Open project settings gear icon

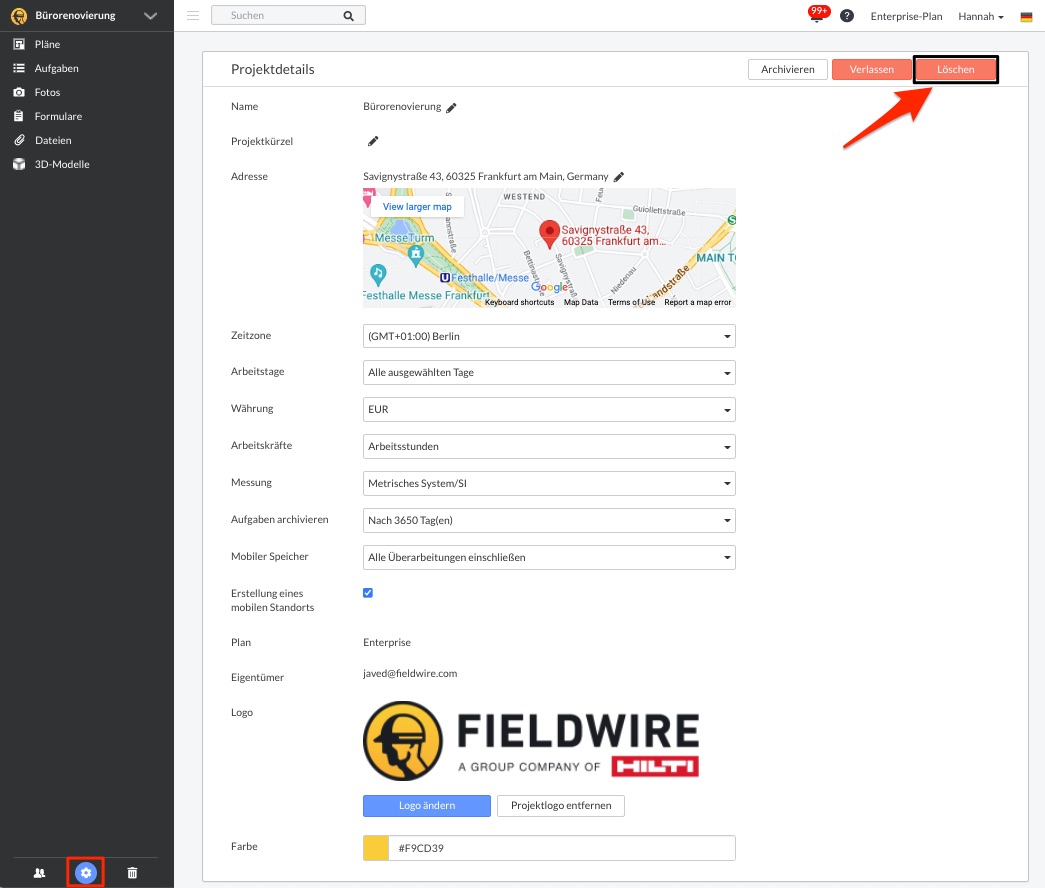pyautogui.click(x=85, y=873)
